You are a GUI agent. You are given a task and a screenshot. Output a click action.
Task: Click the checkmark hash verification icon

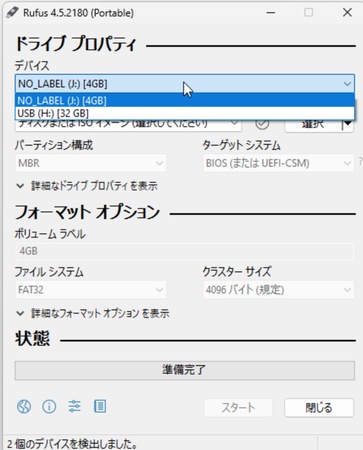tap(262, 124)
